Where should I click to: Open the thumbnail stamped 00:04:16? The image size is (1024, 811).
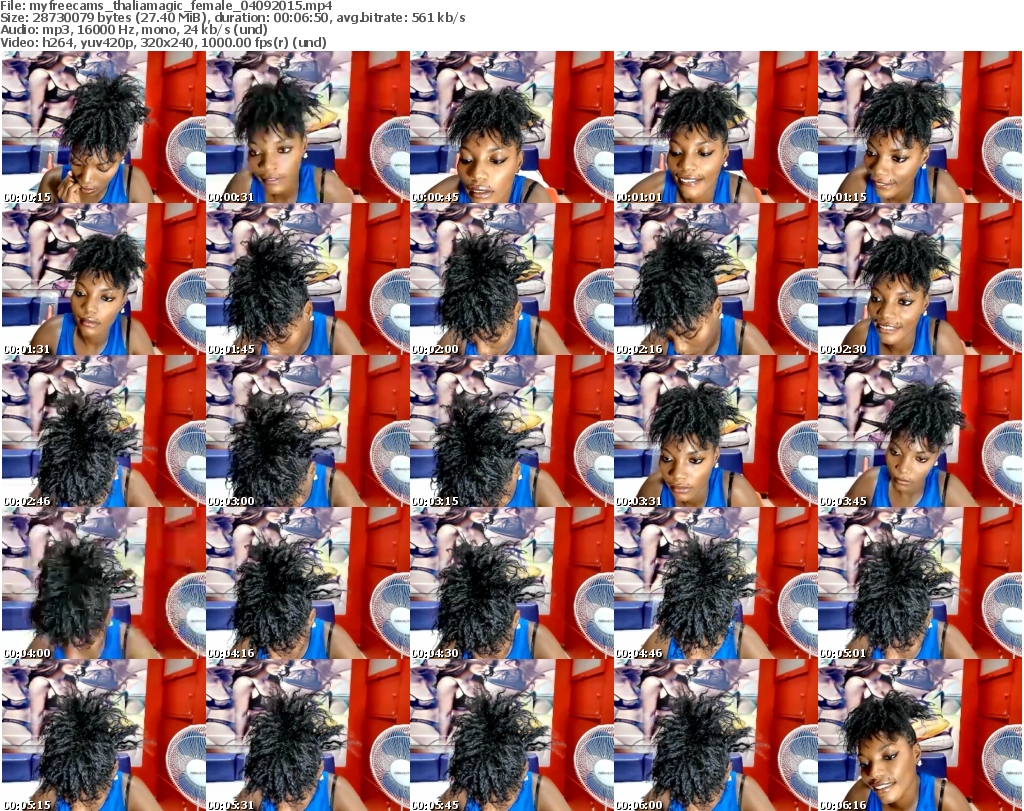coord(308,583)
